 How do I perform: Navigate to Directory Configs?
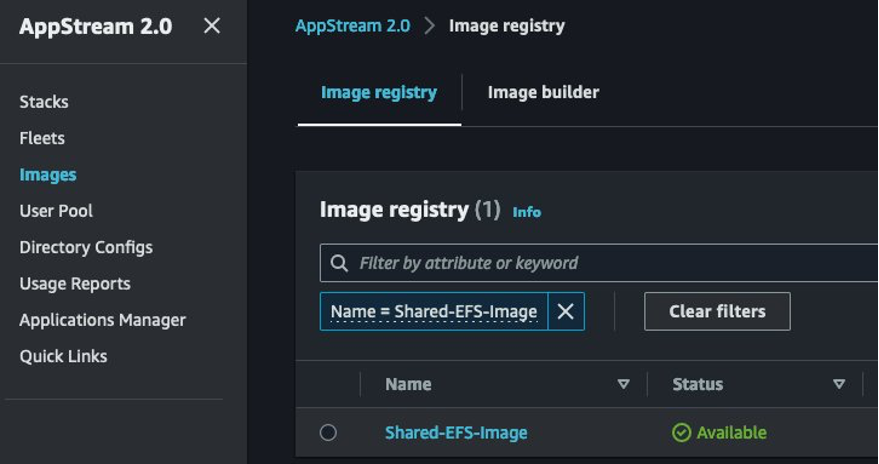point(86,248)
